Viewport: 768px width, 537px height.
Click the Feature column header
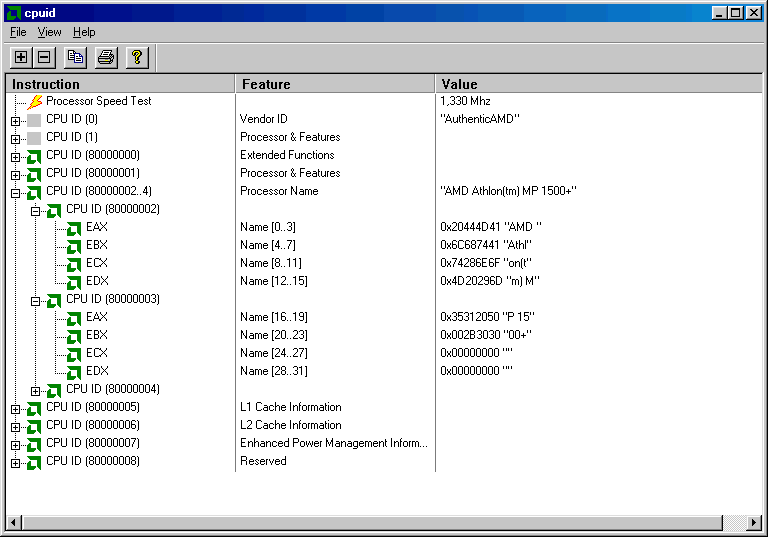coord(336,84)
